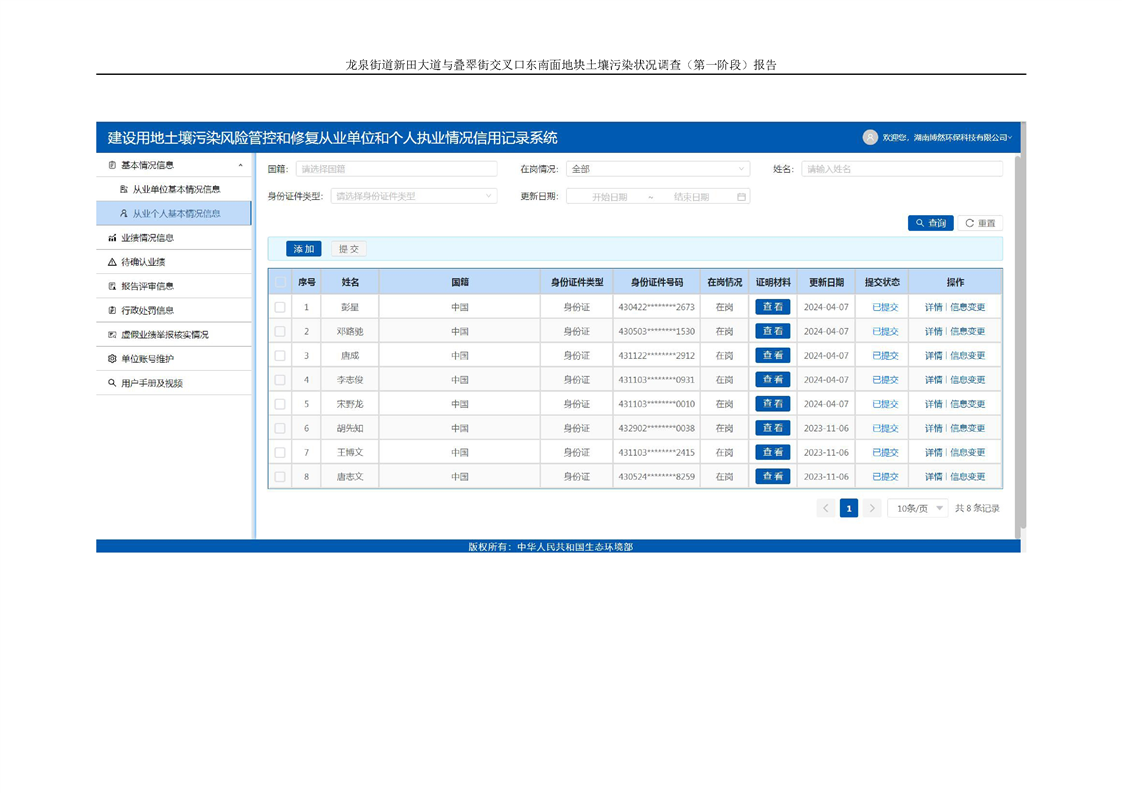Click the calendar icon in 更新日期 field
Viewport: 1122px width, 793px height.
click(741, 197)
